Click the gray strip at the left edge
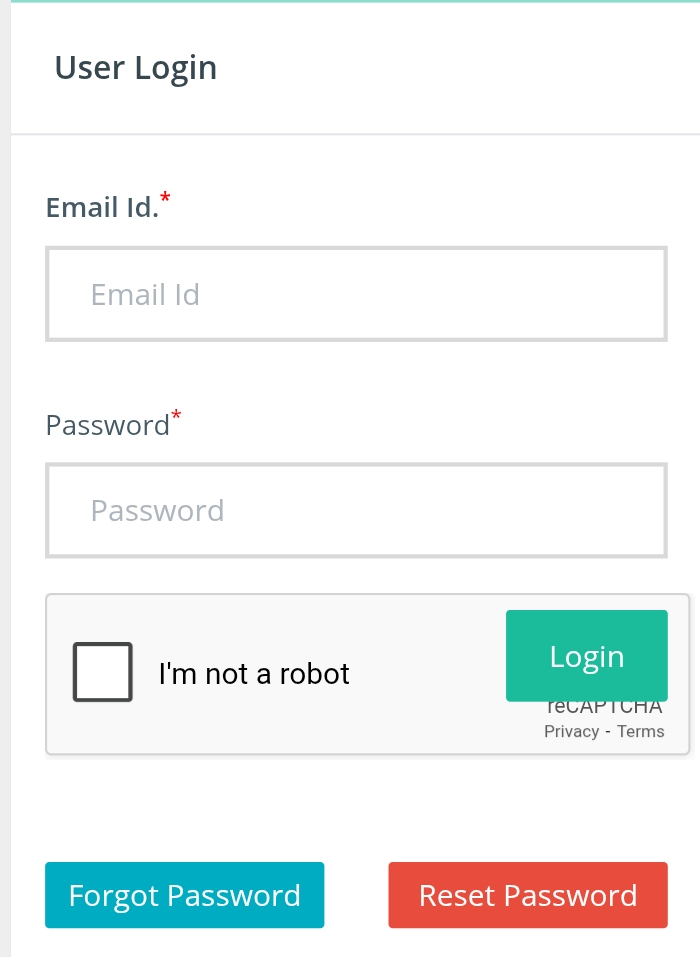The height and width of the screenshot is (957, 700). click(5, 478)
